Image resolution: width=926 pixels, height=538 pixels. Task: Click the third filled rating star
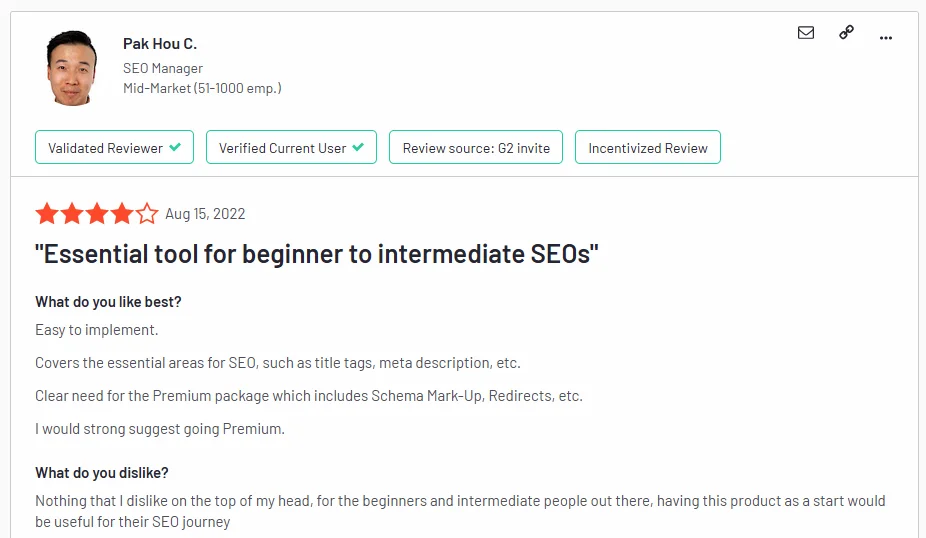click(x=96, y=214)
